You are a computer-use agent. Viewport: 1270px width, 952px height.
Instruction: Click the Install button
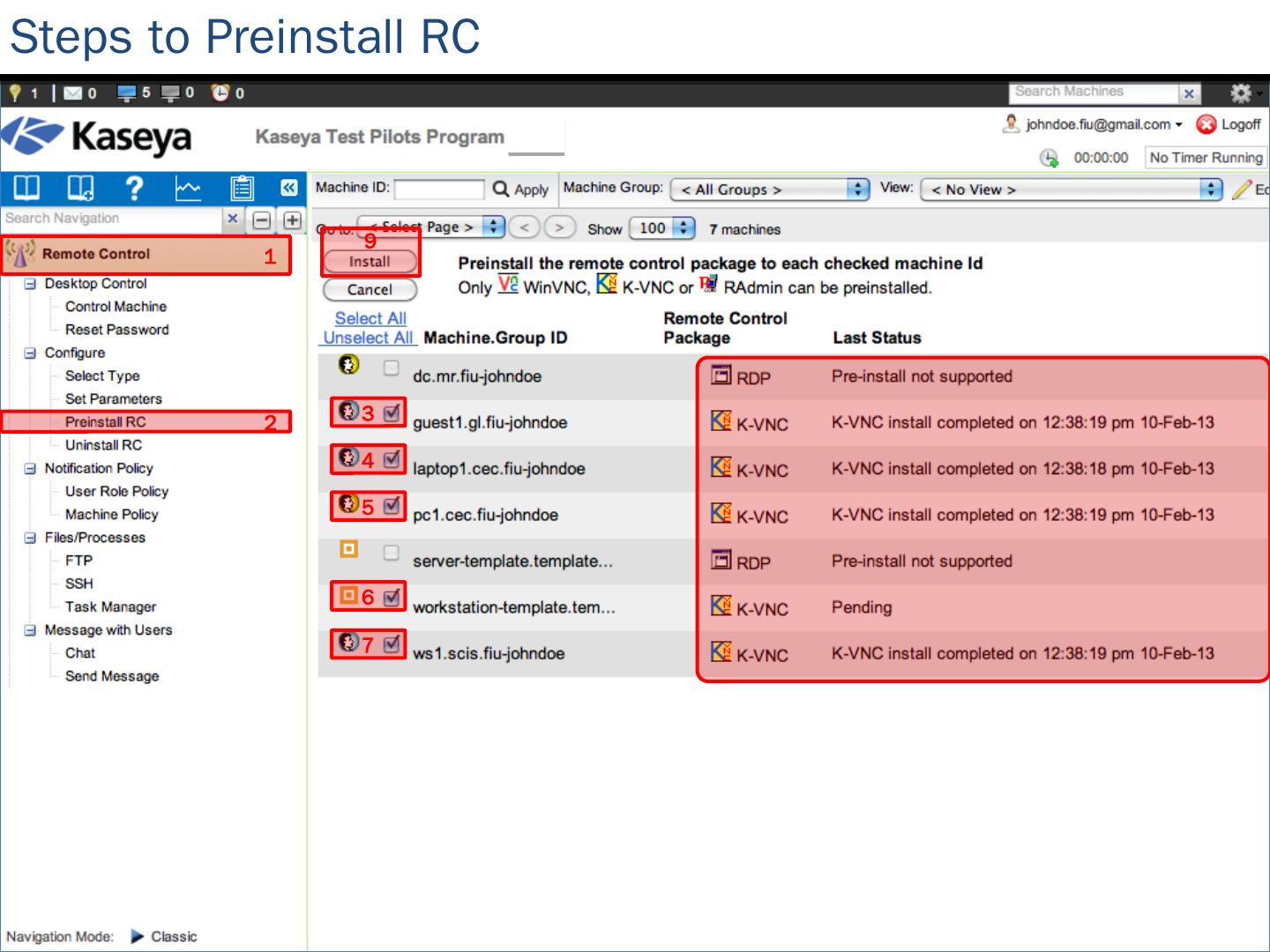pyautogui.click(x=370, y=262)
